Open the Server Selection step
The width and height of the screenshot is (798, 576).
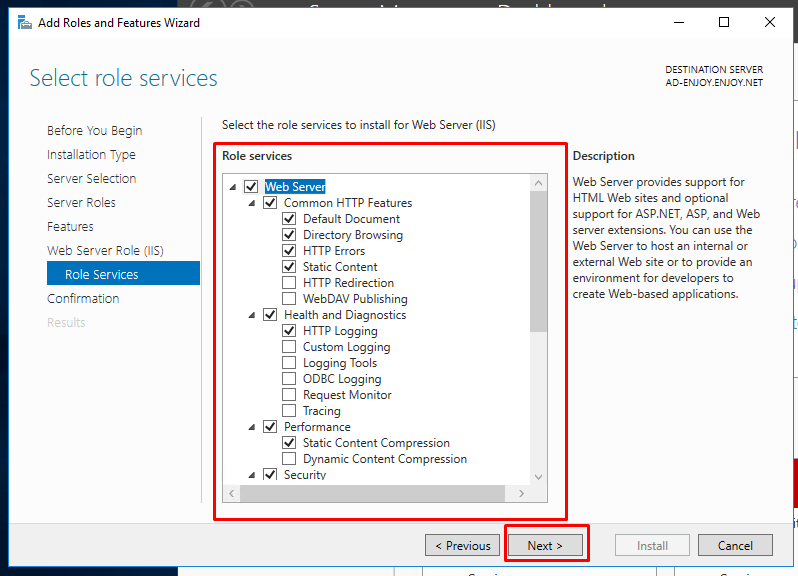tap(92, 179)
